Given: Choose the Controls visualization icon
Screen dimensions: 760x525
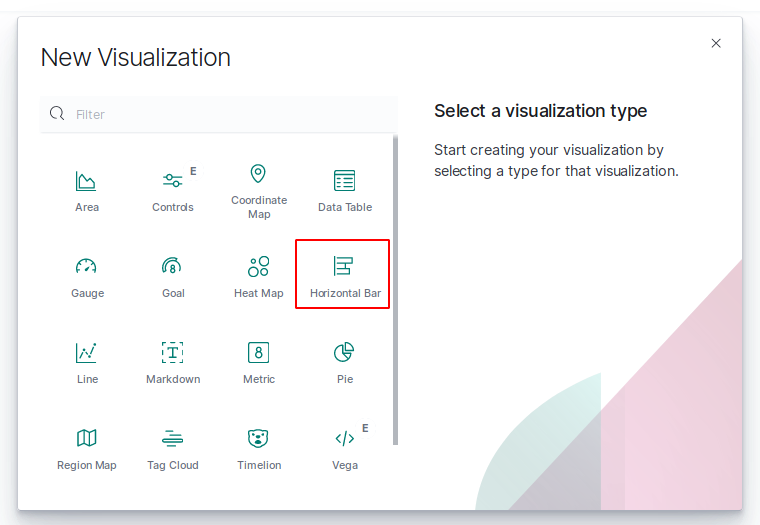Looking at the screenshot, I should 172,180.
